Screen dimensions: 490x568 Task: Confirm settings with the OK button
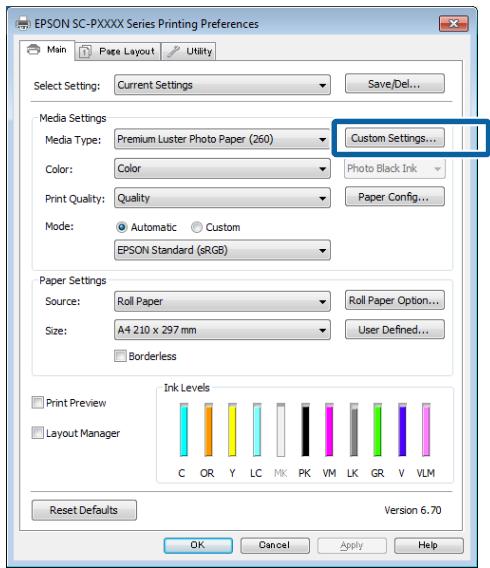[198, 545]
